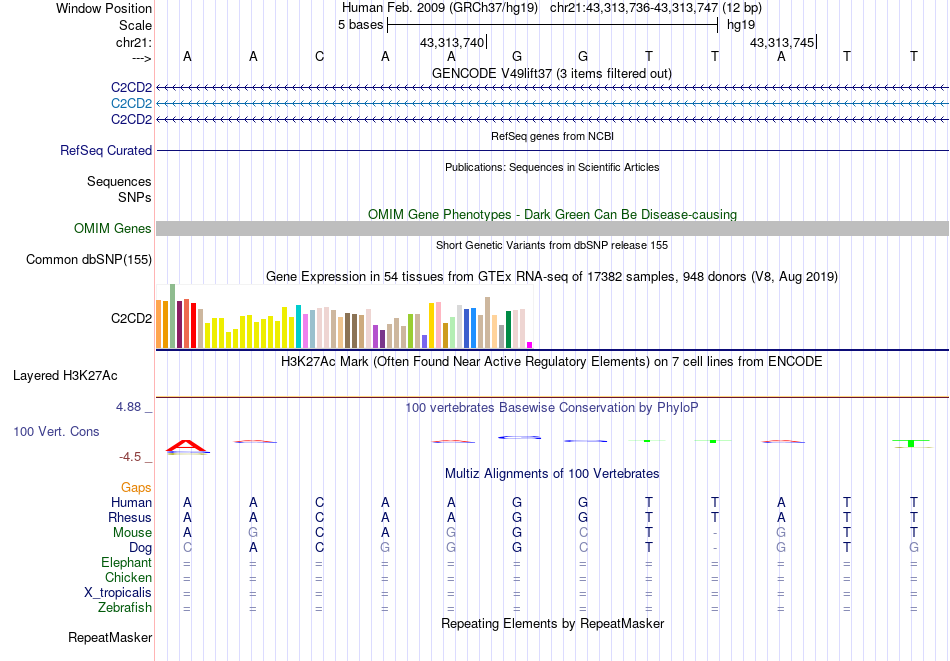Click the OMIM Genes track label
This screenshot has height=661, width=950.
(x=113, y=228)
